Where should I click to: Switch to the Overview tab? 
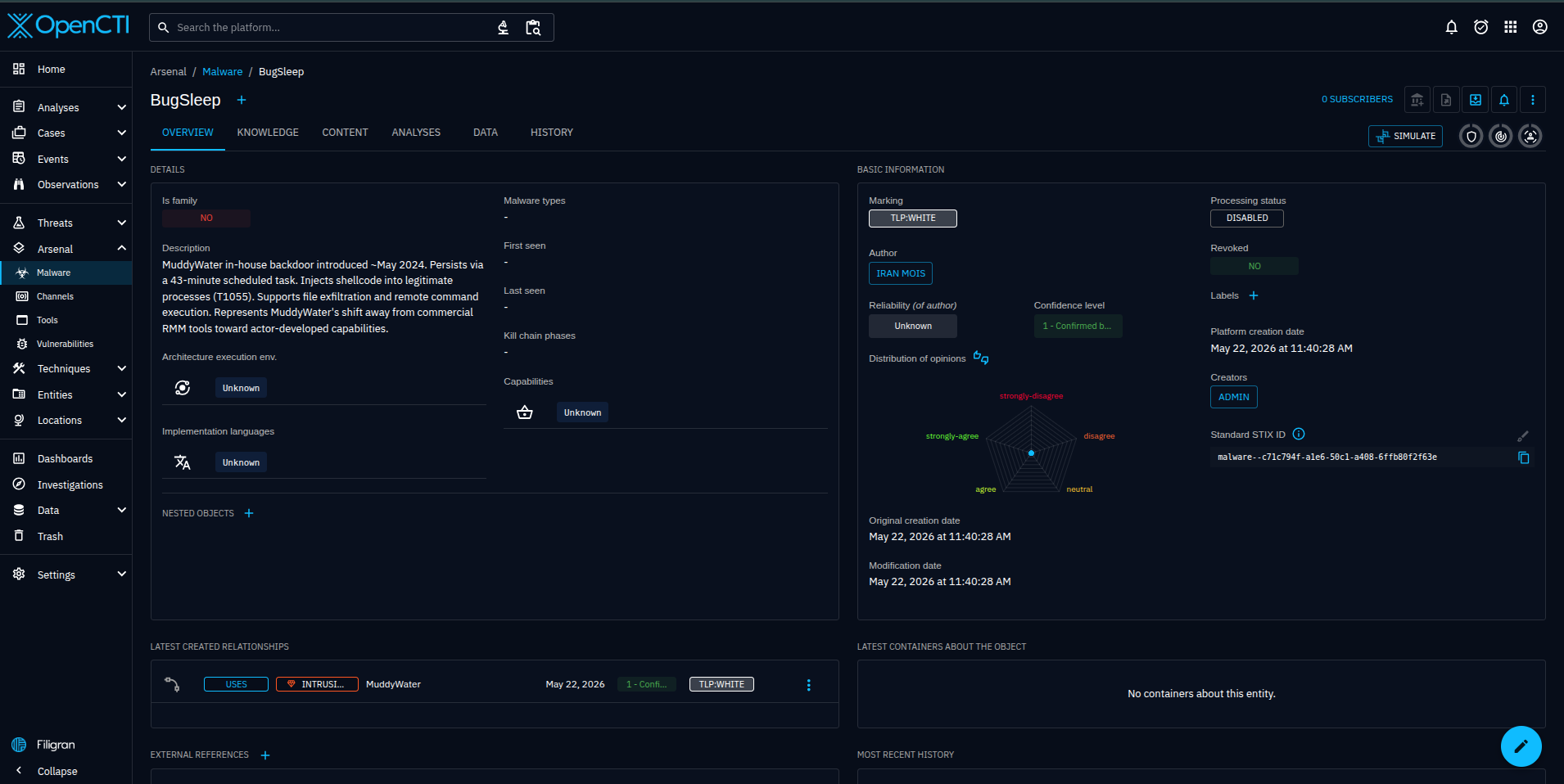coord(188,133)
